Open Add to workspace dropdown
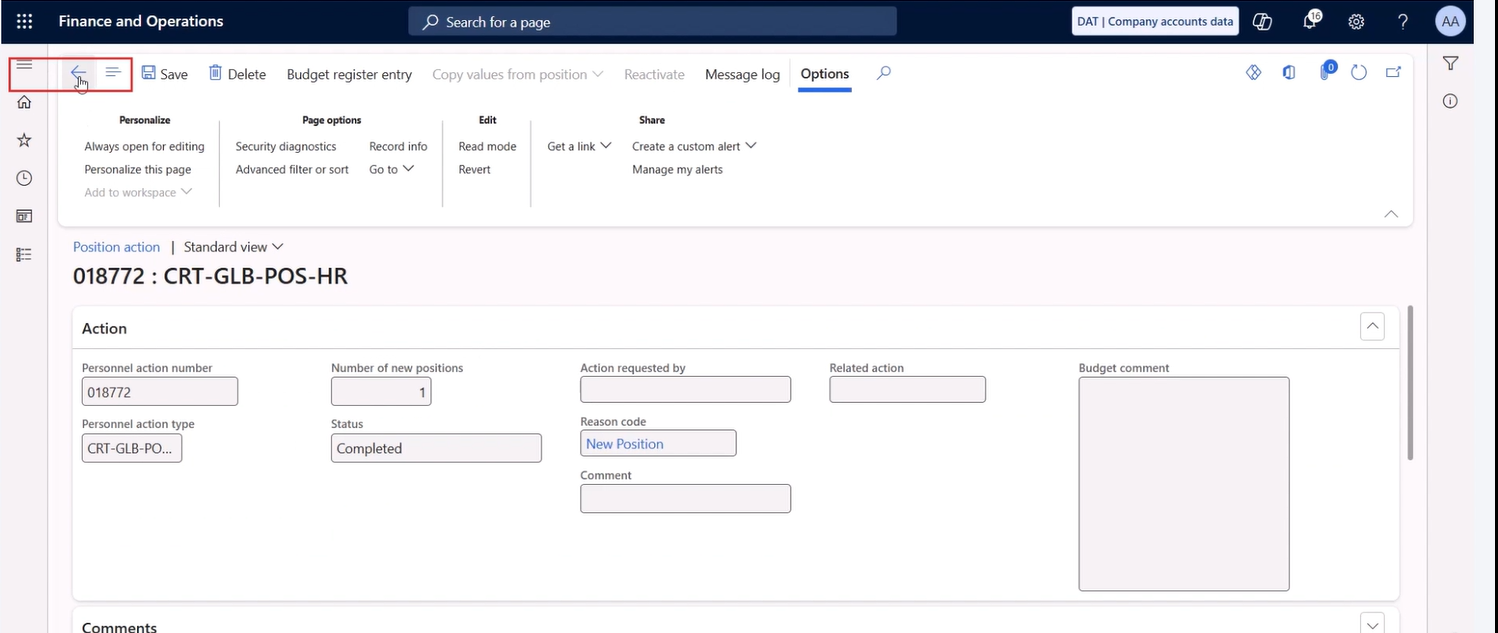Screen dimensions: 1498x633 138,192
